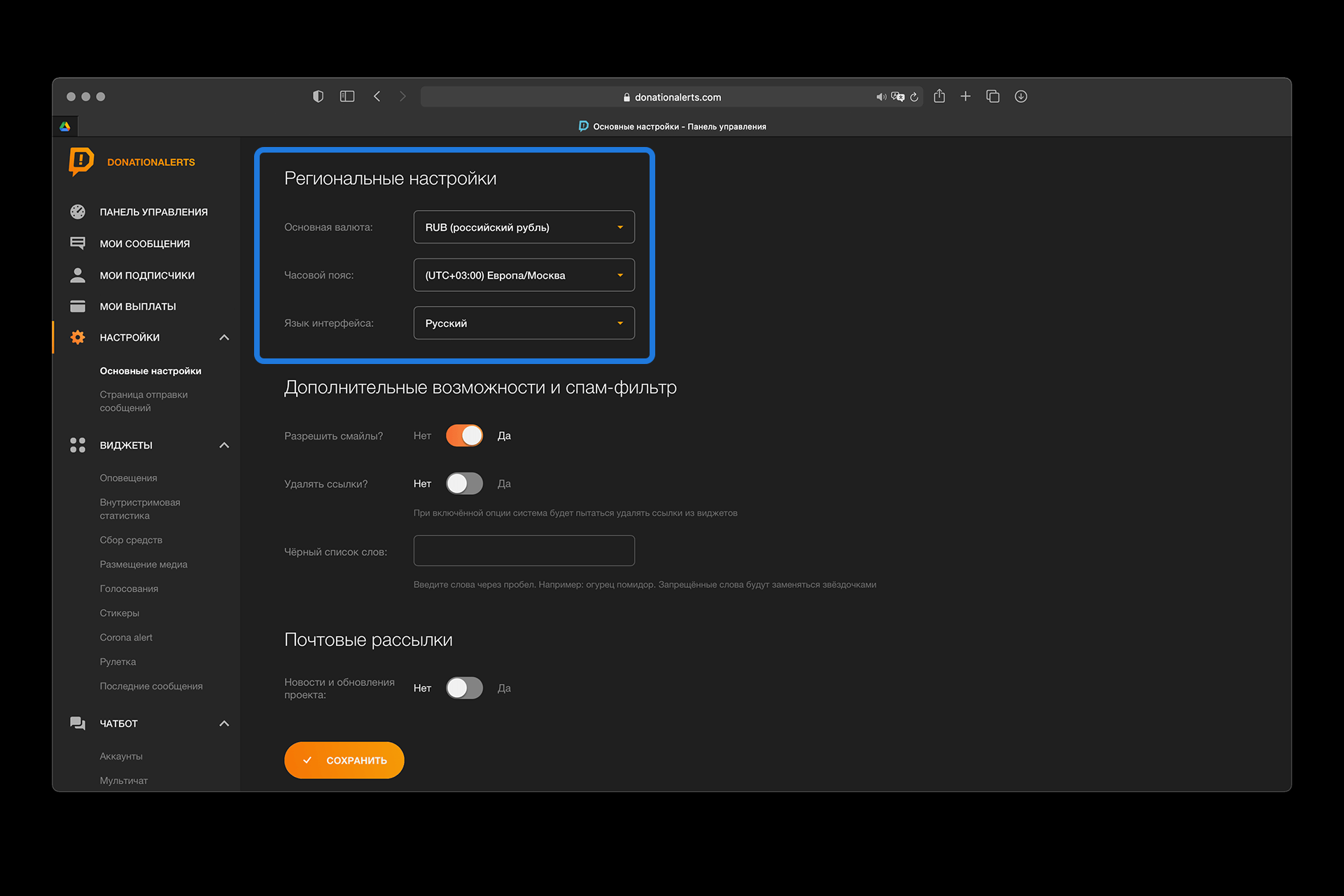The width and height of the screenshot is (1344, 896).
Task: Show the tab overview icon
Action: 993,97
